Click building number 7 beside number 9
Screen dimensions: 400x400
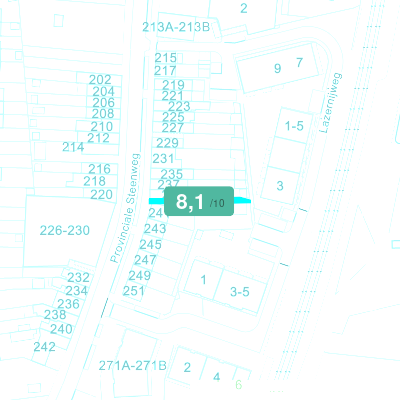(x=299, y=62)
